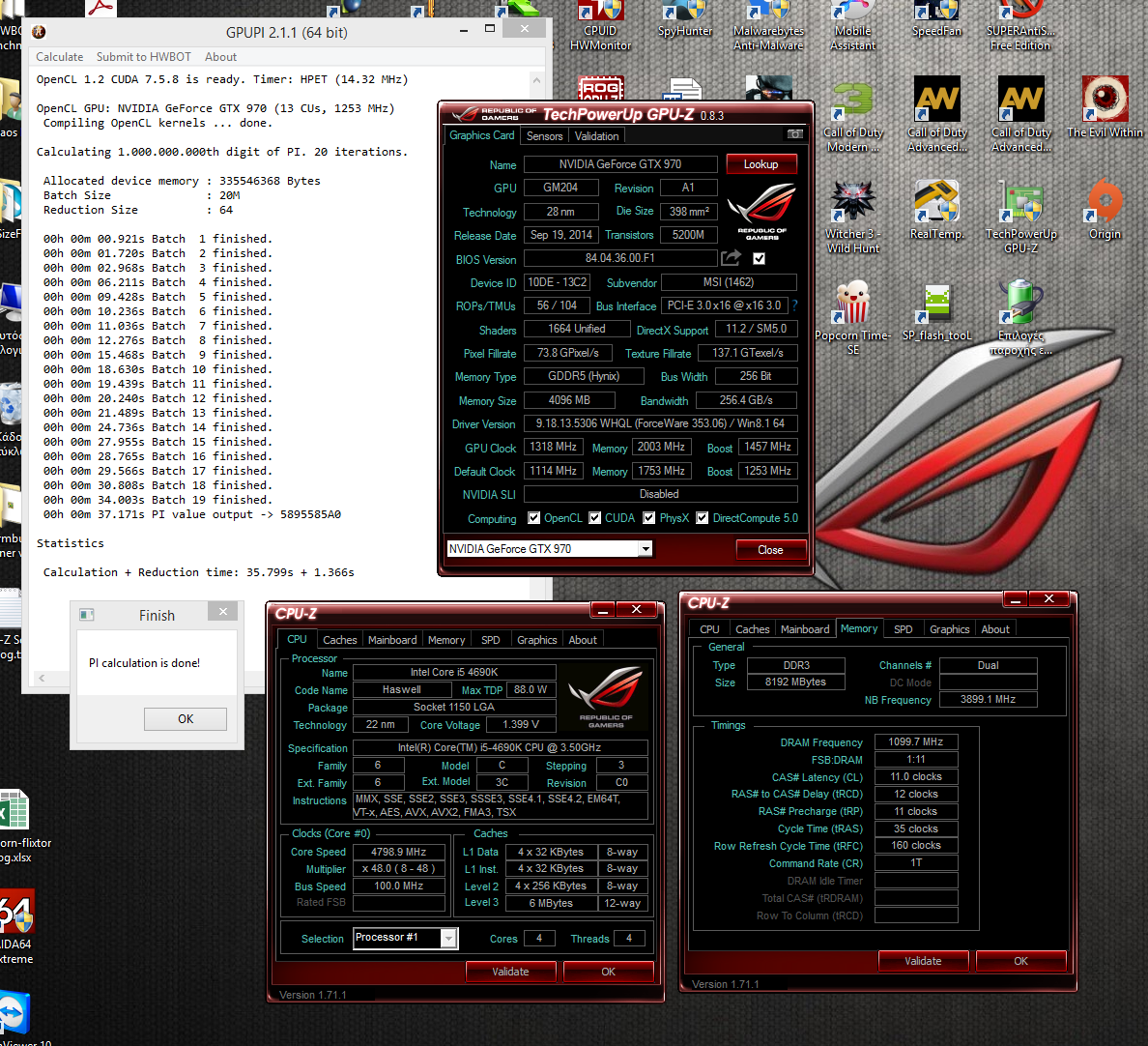
Task: Switch to the Sensors tab in GPU-Z
Action: (x=545, y=135)
